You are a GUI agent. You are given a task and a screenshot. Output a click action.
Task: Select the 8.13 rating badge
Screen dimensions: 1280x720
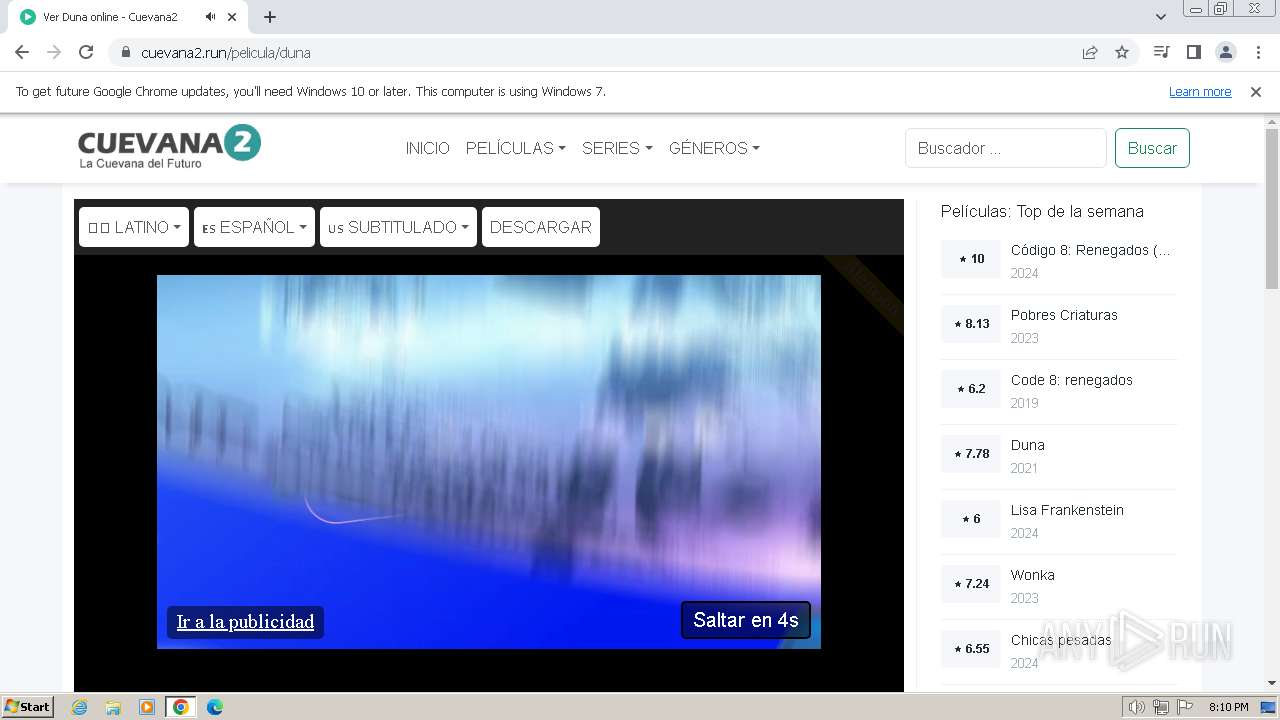pos(971,324)
